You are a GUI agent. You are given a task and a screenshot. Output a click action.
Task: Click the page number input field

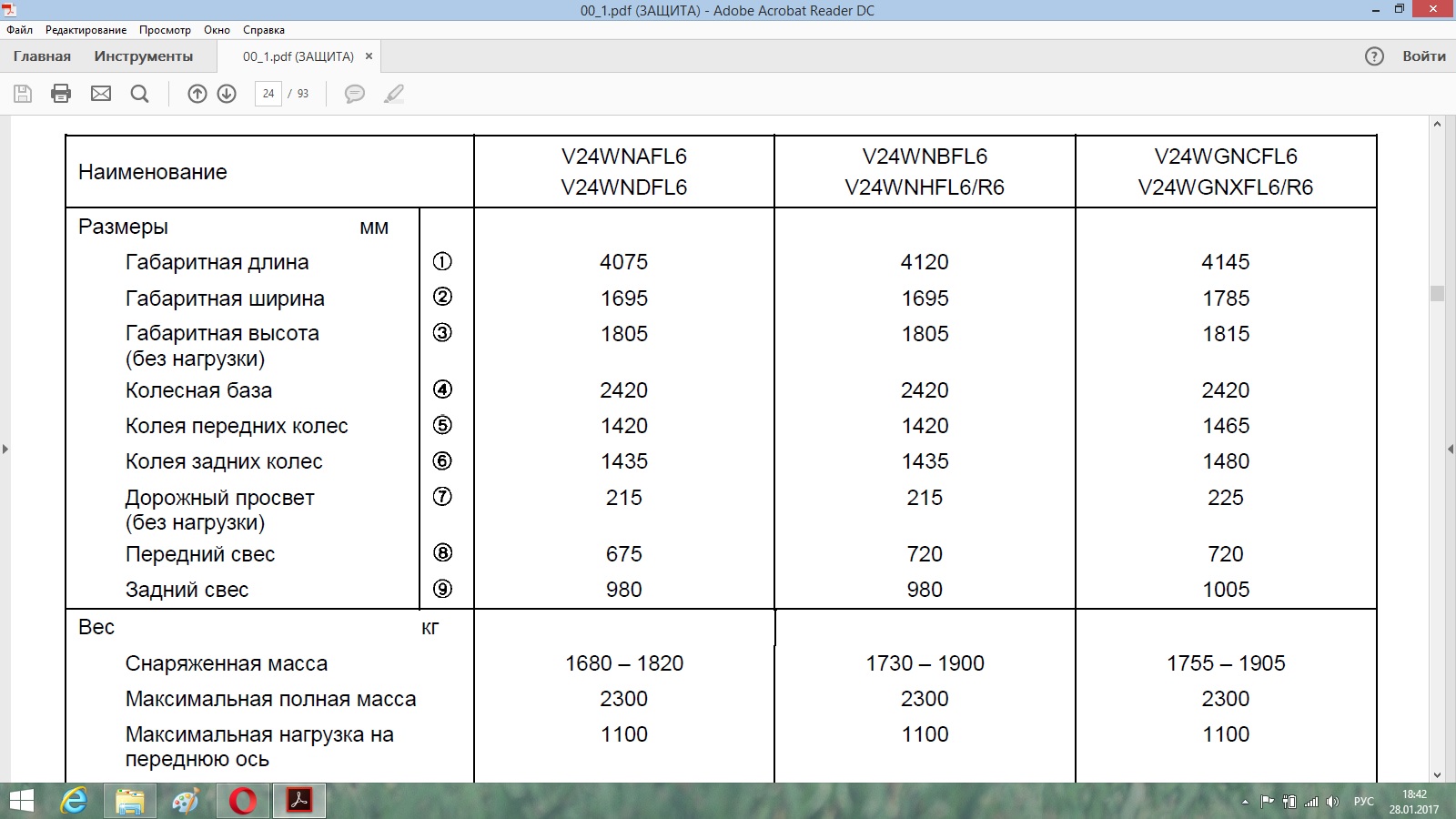[x=268, y=94]
